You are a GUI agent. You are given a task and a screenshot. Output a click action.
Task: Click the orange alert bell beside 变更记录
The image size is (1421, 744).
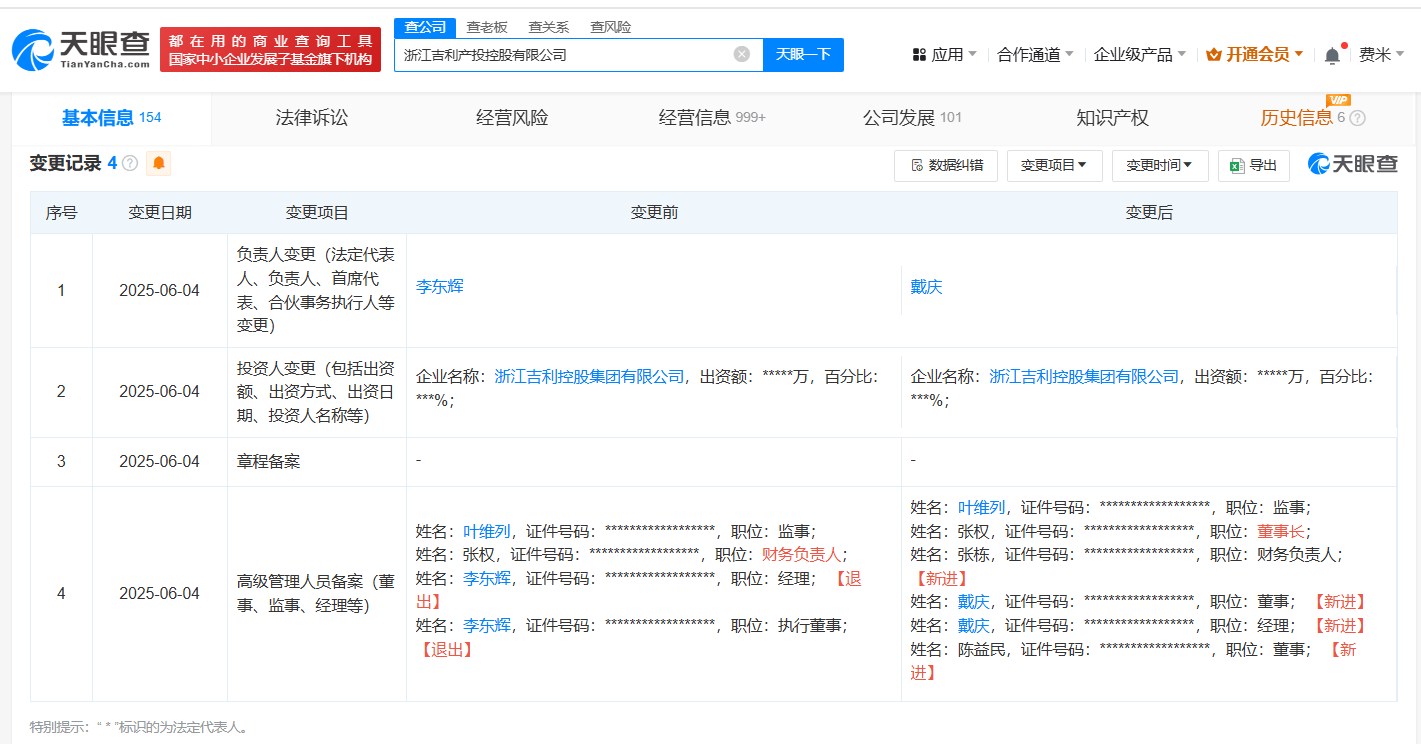click(158, 163)
